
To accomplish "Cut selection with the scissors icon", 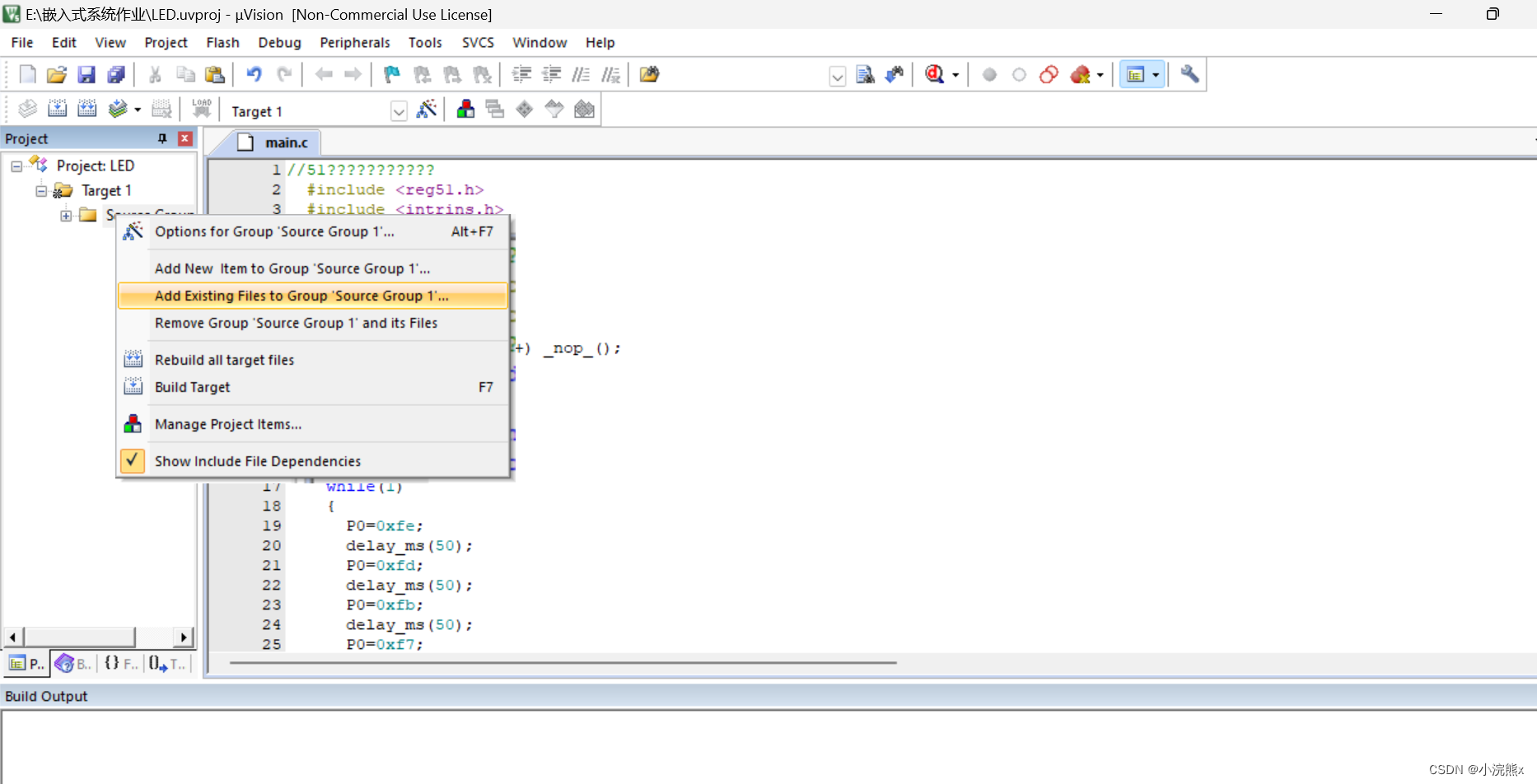I will click(x=155, y=75).
